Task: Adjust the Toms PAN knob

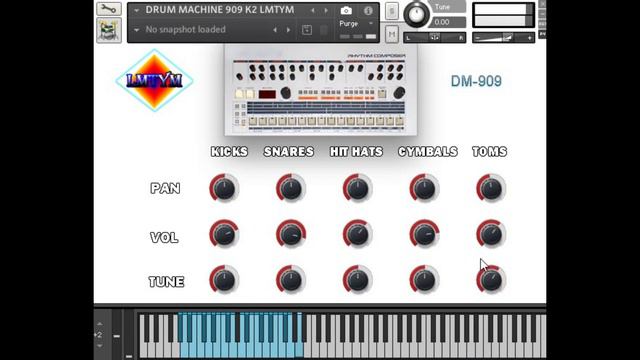Action: [x=491, y=188]
